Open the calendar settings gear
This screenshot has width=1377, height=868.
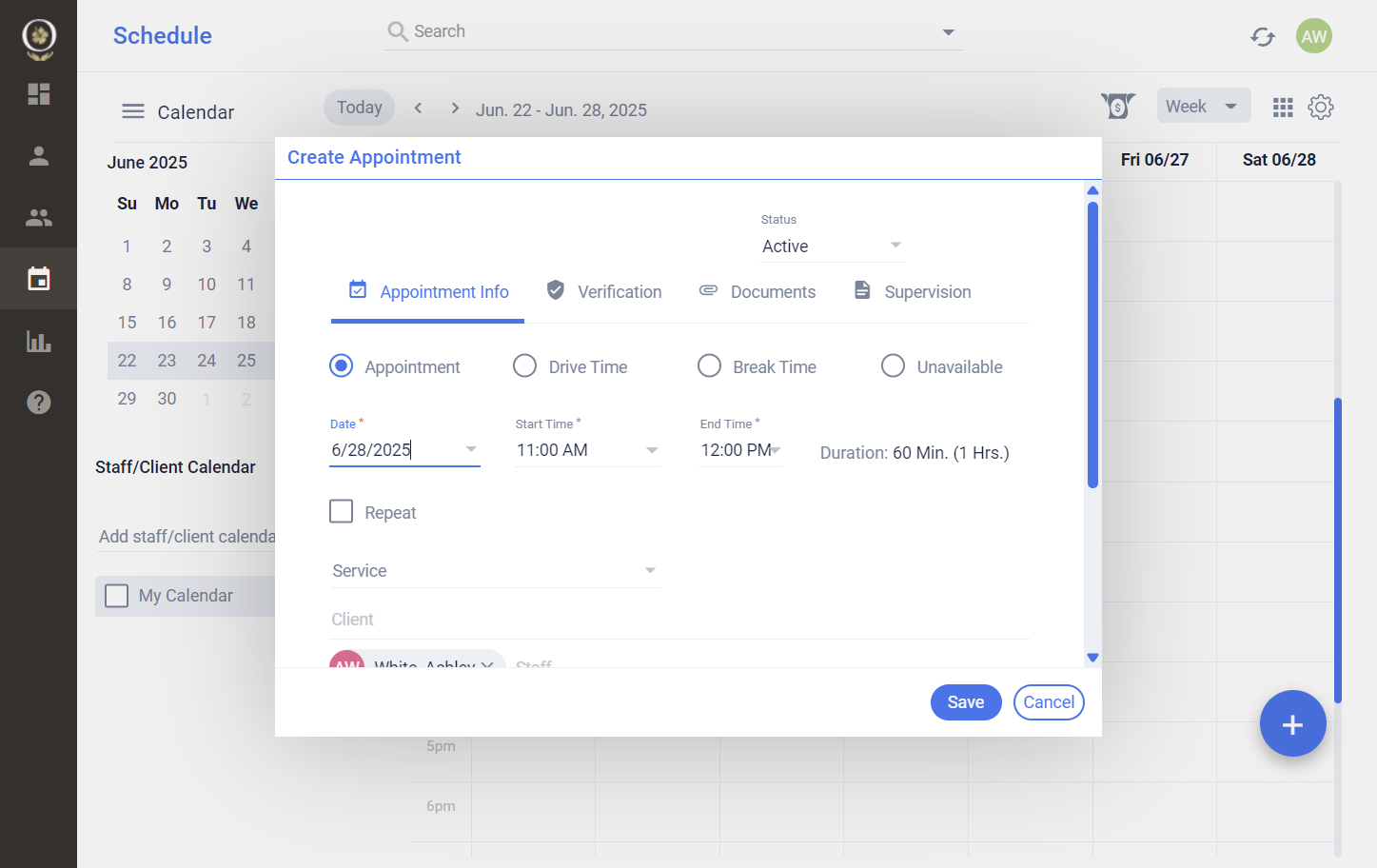tap(1321, 107)
